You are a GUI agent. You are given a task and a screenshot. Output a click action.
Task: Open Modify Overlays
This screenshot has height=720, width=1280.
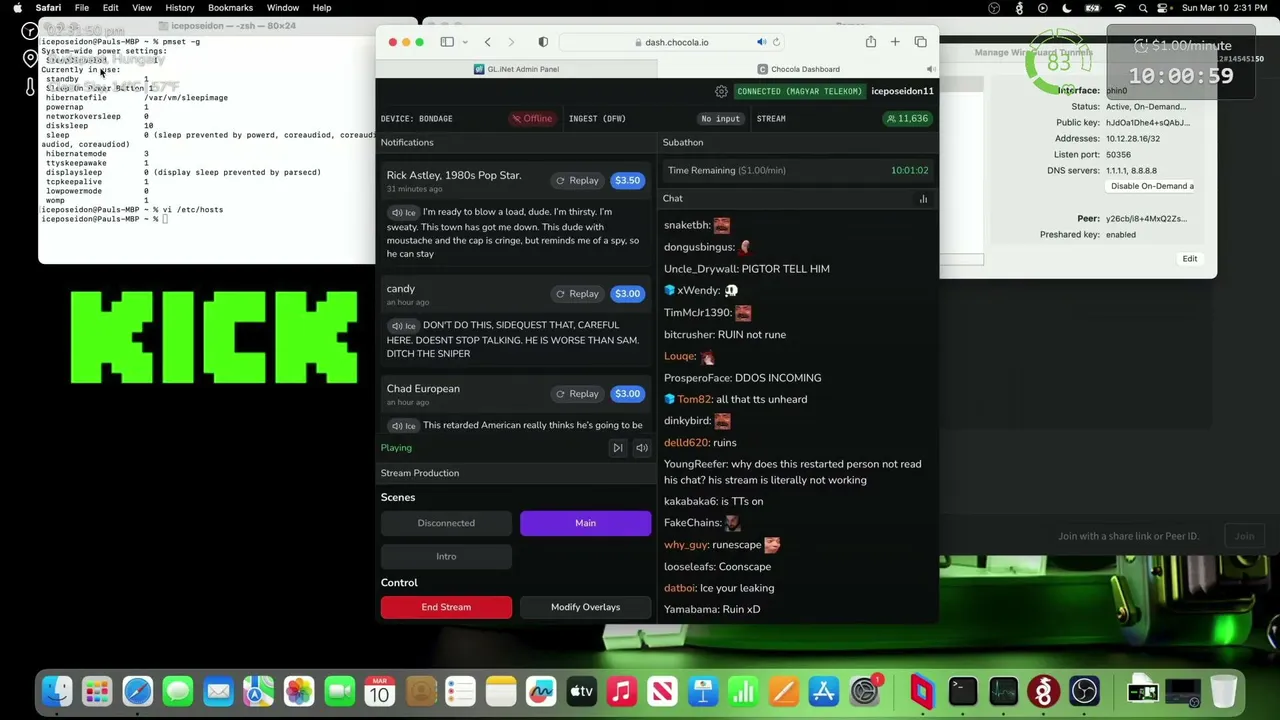585,607
